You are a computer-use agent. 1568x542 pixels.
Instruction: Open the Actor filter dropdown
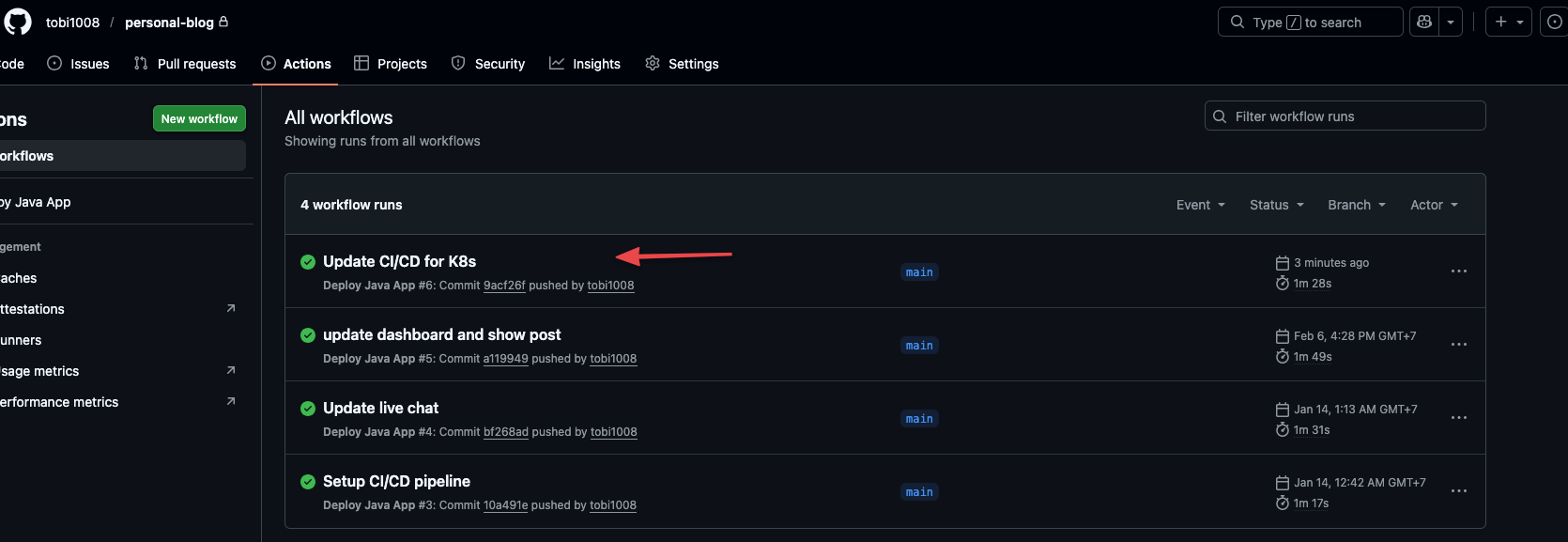1434,205
